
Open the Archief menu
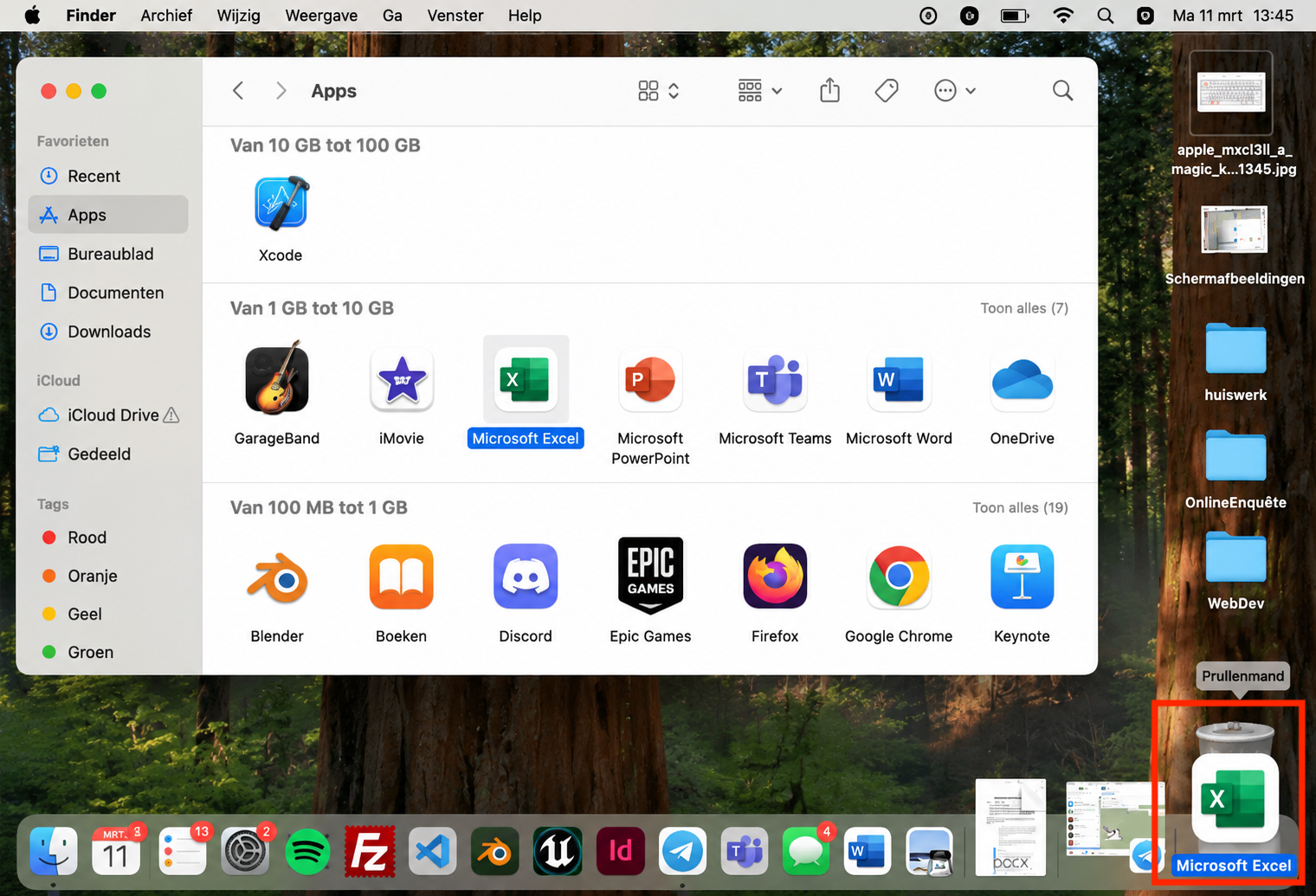166,16
